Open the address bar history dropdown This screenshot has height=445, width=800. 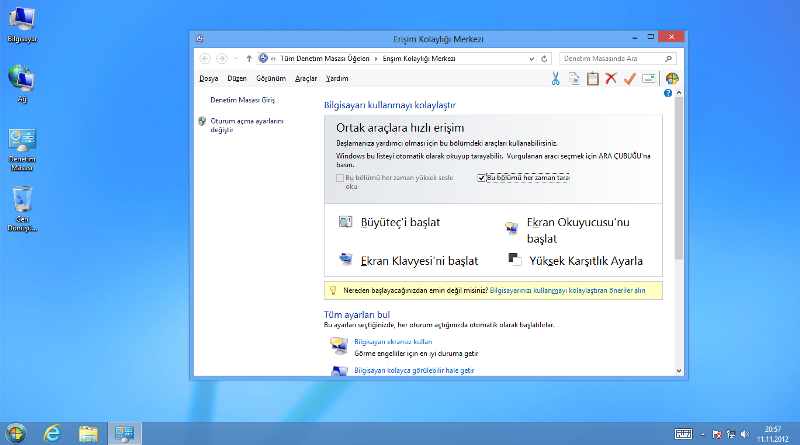[x=532, y=59]
